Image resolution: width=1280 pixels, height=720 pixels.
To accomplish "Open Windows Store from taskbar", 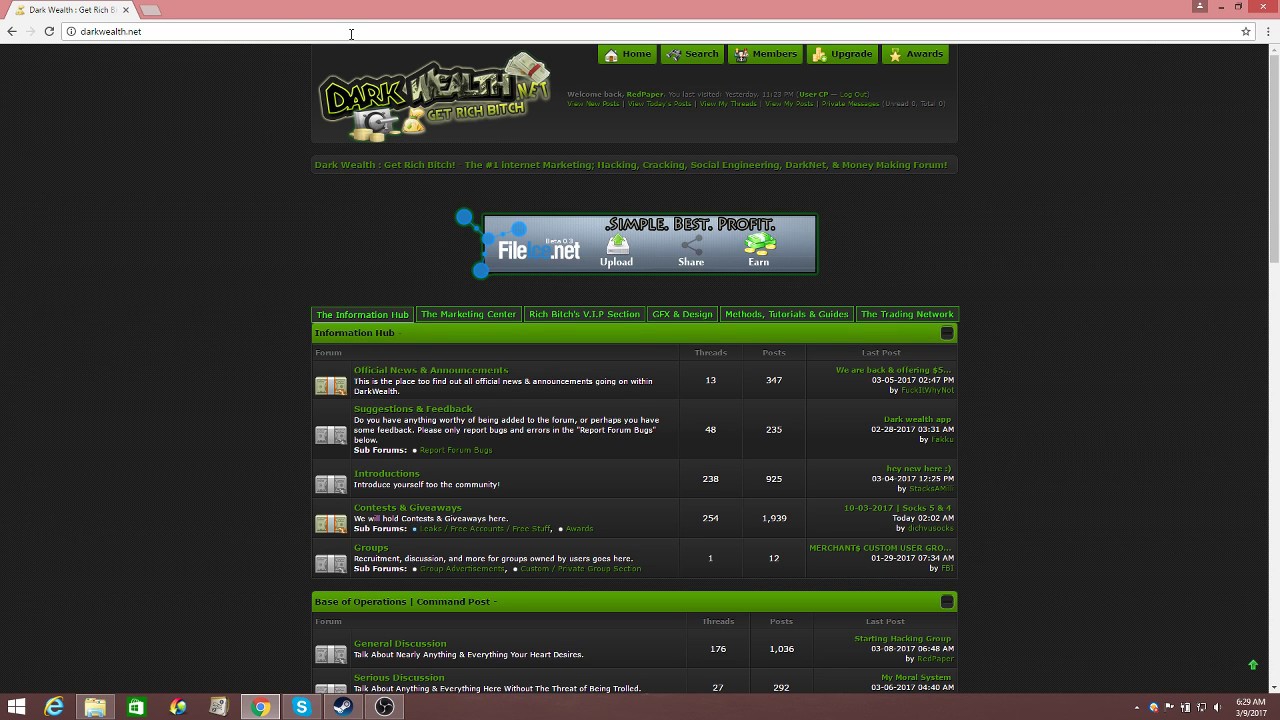I will coord(136,707).
